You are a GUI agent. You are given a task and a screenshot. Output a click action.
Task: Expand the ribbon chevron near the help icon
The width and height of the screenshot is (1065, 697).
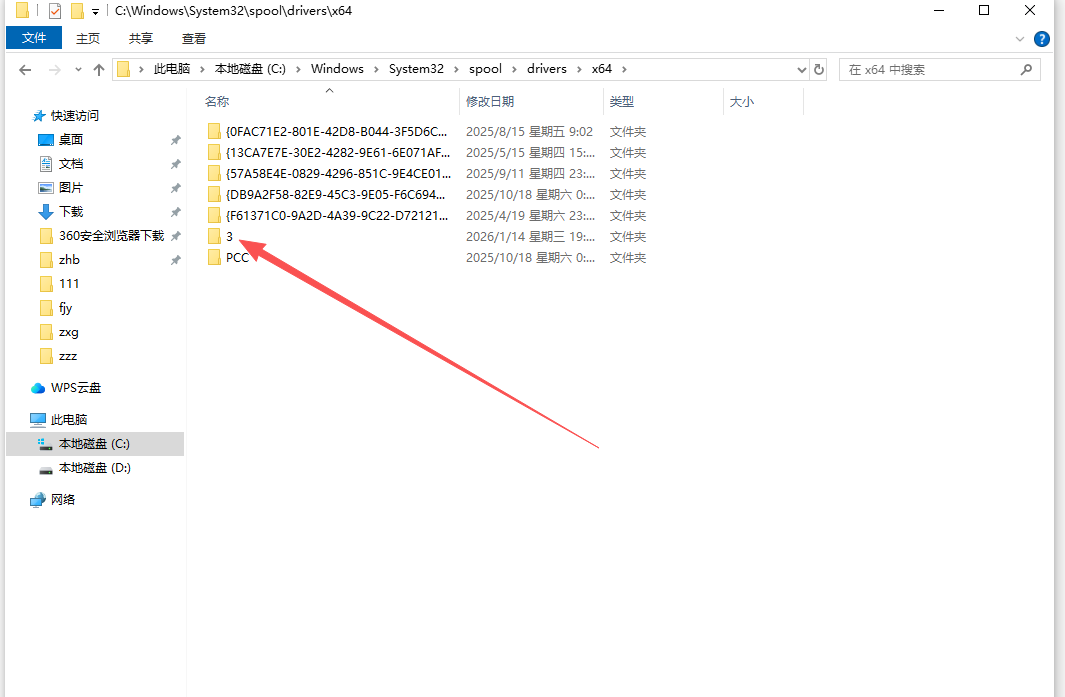point(1021,38)
